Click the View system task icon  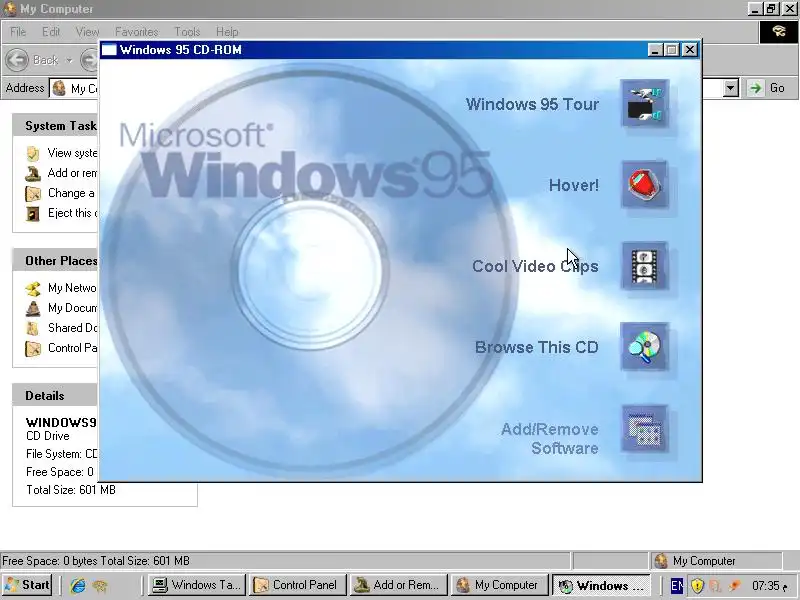tap(33, 153)
